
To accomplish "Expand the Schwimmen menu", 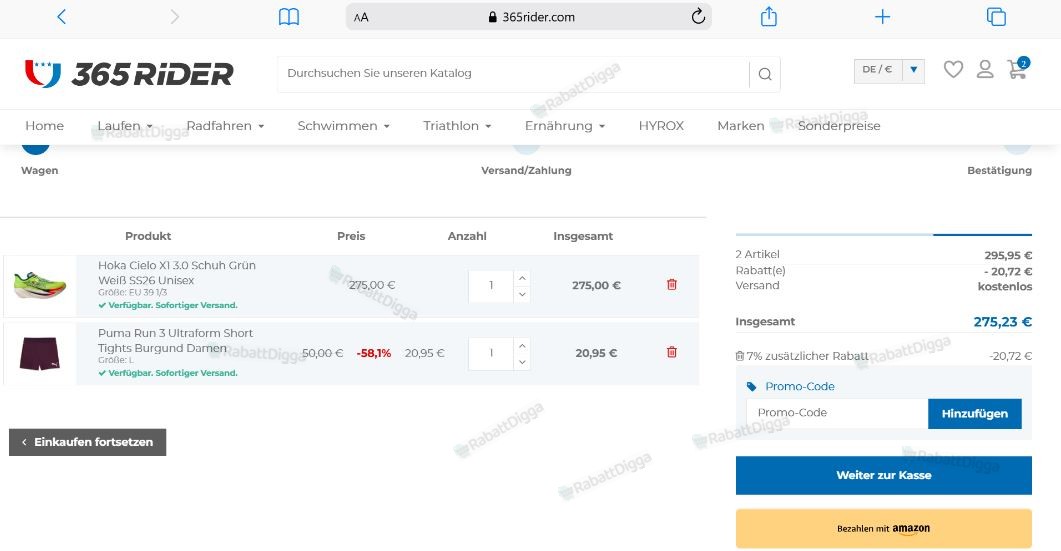I will (344, 126).
